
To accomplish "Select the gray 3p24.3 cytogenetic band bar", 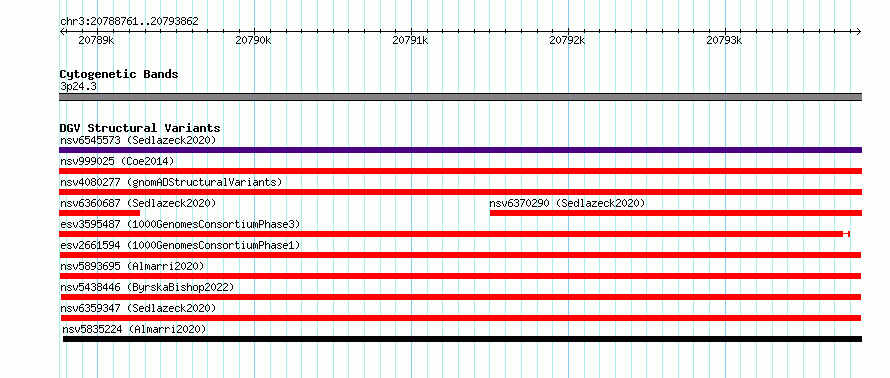I will point(460,96).
